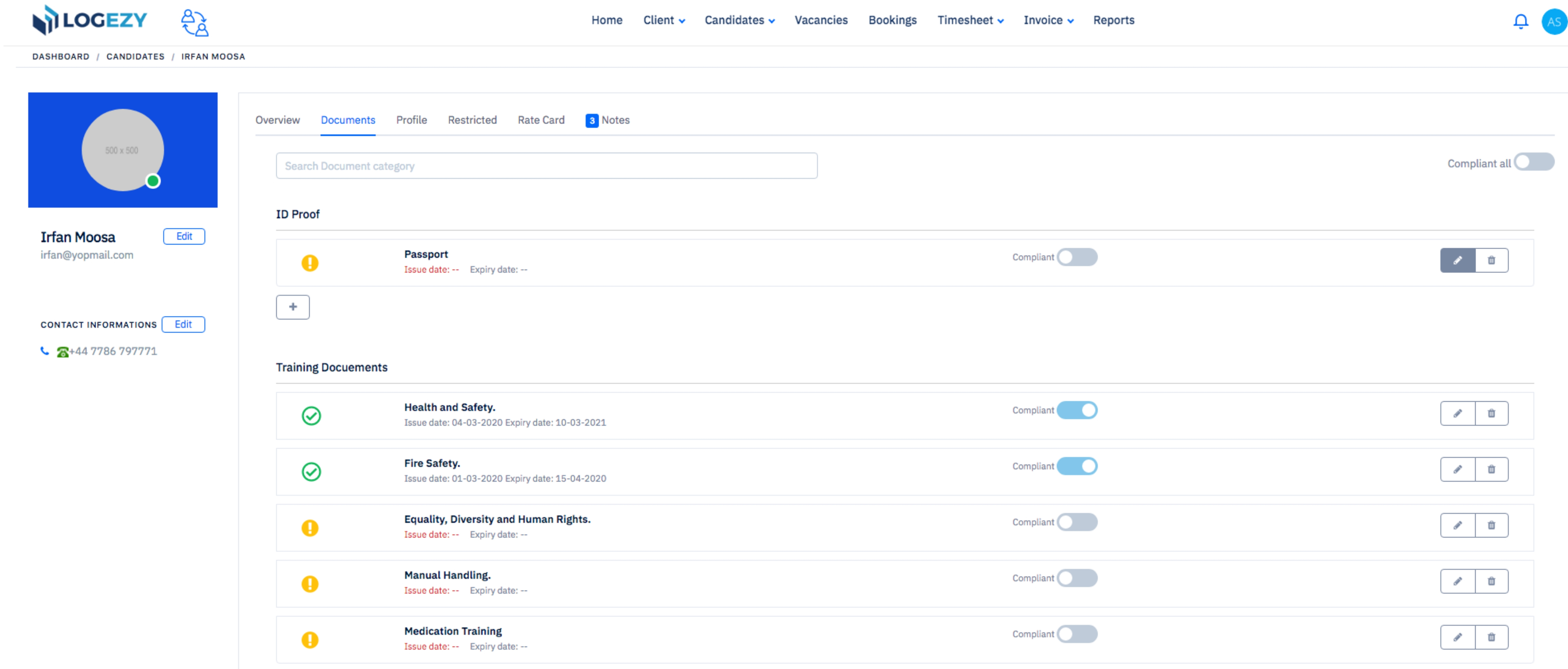Viewport: 1568px width, 669px height.
Task: Focus the Search Document category field
Action: click(547, 166)
